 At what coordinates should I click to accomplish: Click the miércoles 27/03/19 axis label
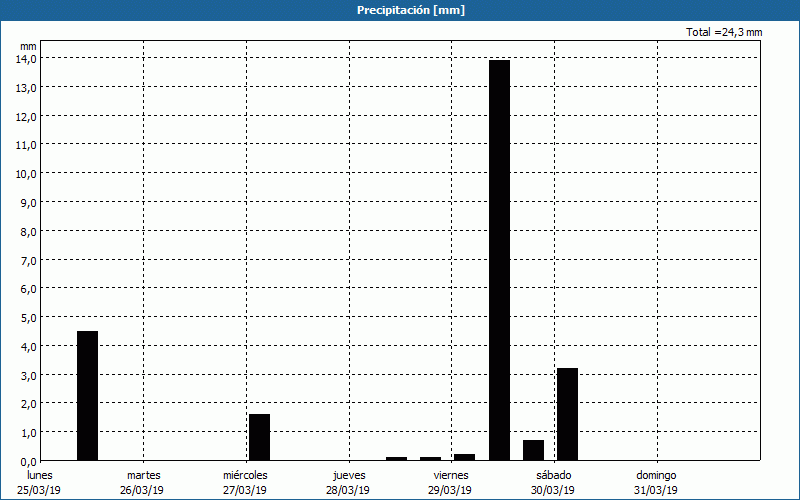(x=245, y=483)
